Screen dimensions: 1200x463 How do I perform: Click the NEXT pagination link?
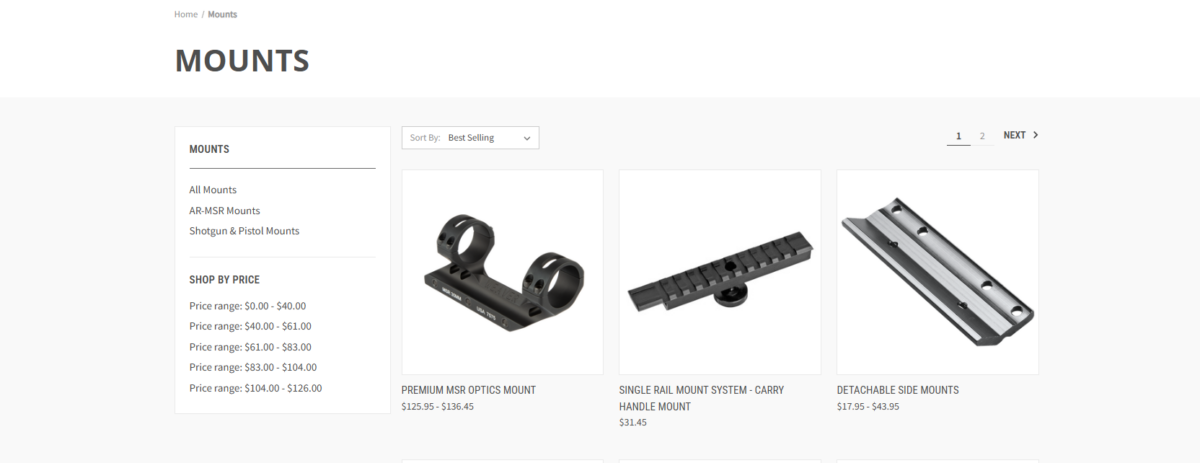[x=1021, y=135]
